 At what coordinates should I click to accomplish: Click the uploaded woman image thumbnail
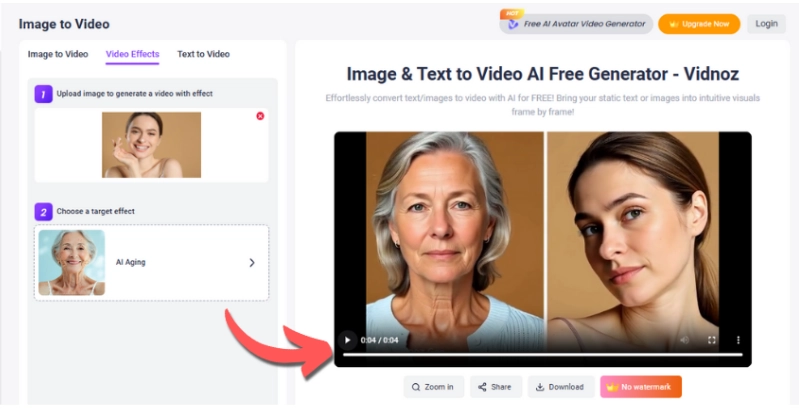pos(151,145)
